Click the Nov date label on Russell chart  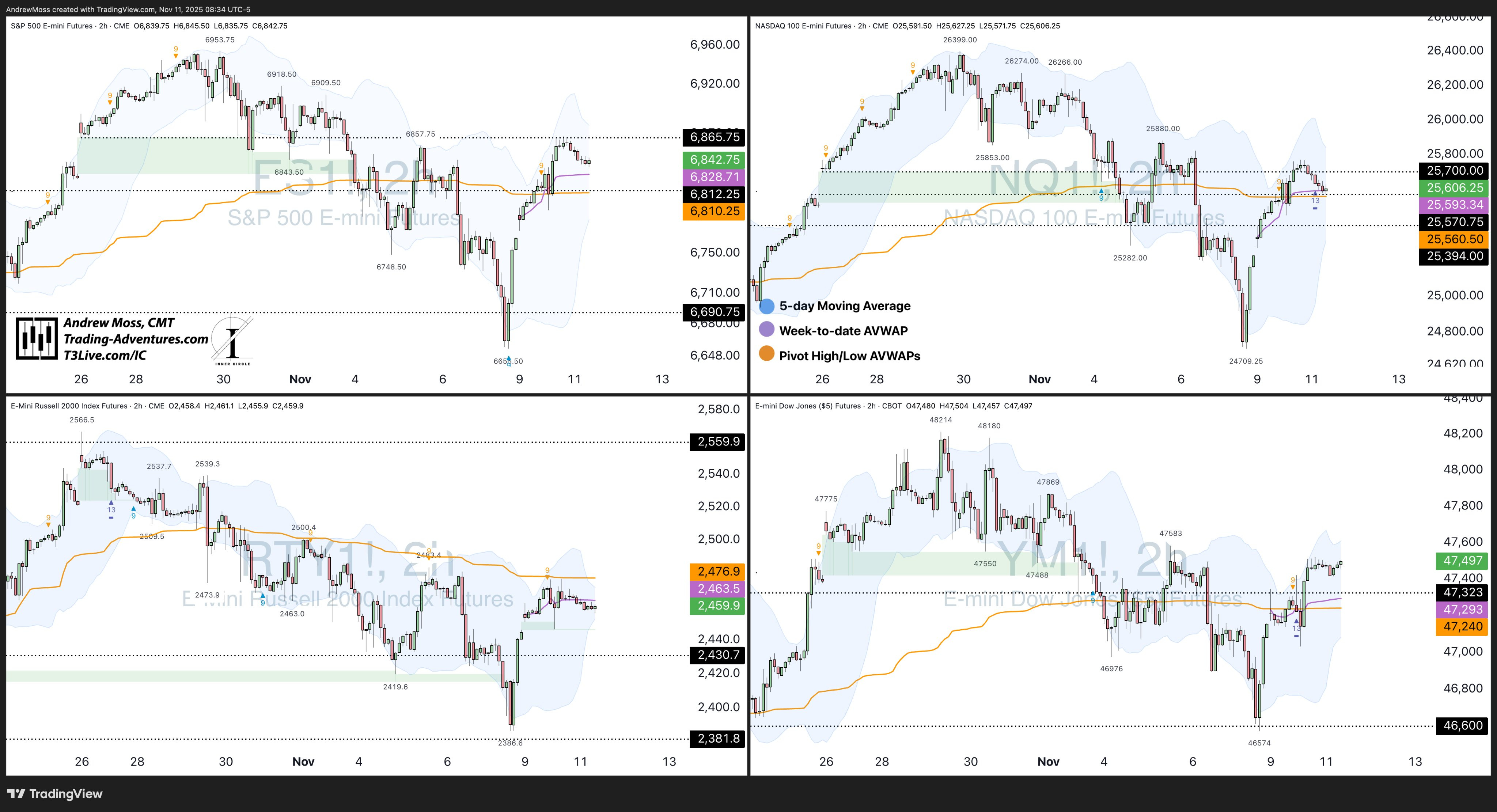pos(303,762)
